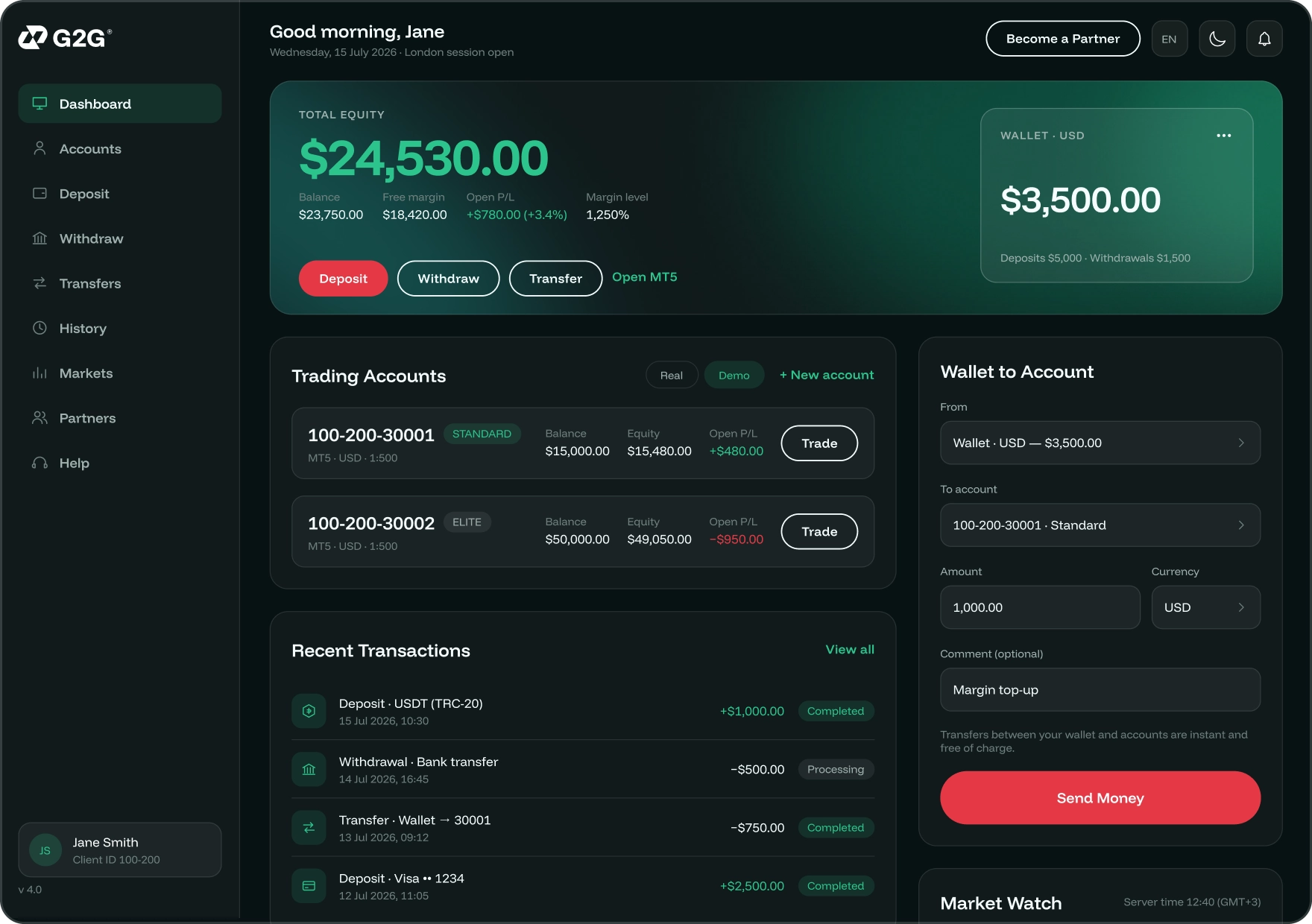Open notifications bell icon
This screenshot has width=1312, height=924.
[1264, 39]
